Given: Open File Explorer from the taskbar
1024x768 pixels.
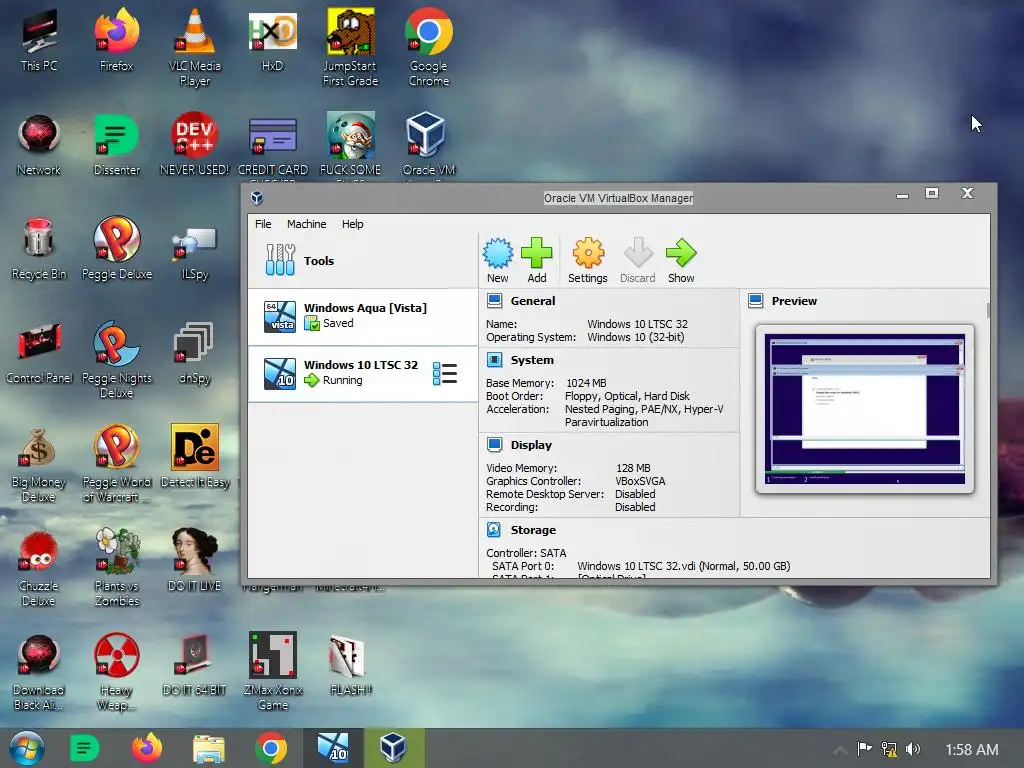Looking at the screenshot, I should [208, 748].
